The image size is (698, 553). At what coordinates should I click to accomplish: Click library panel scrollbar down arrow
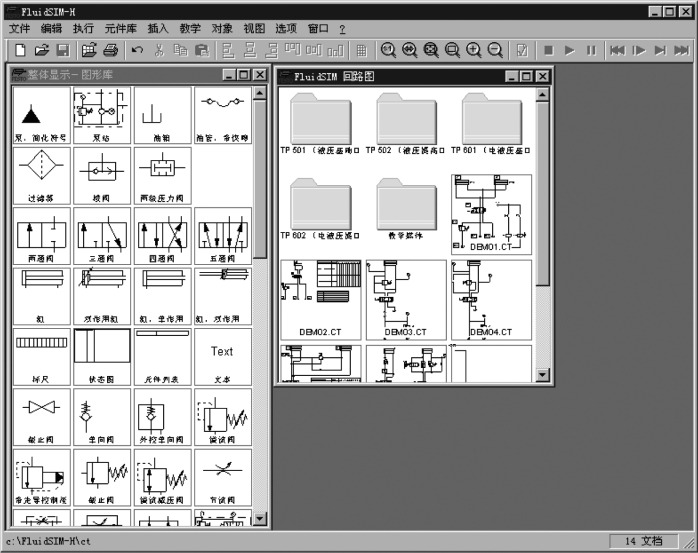pos(260,519)
